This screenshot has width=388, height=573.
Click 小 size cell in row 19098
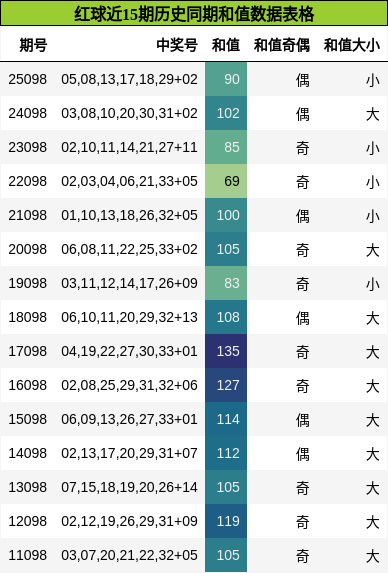(x=373, y=284)
